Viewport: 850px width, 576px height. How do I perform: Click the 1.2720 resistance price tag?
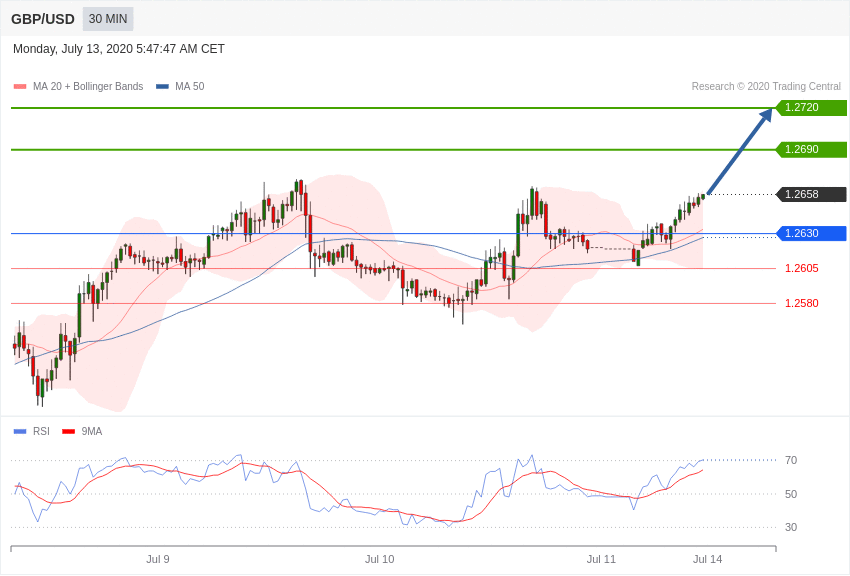click(x=811, y=107)
